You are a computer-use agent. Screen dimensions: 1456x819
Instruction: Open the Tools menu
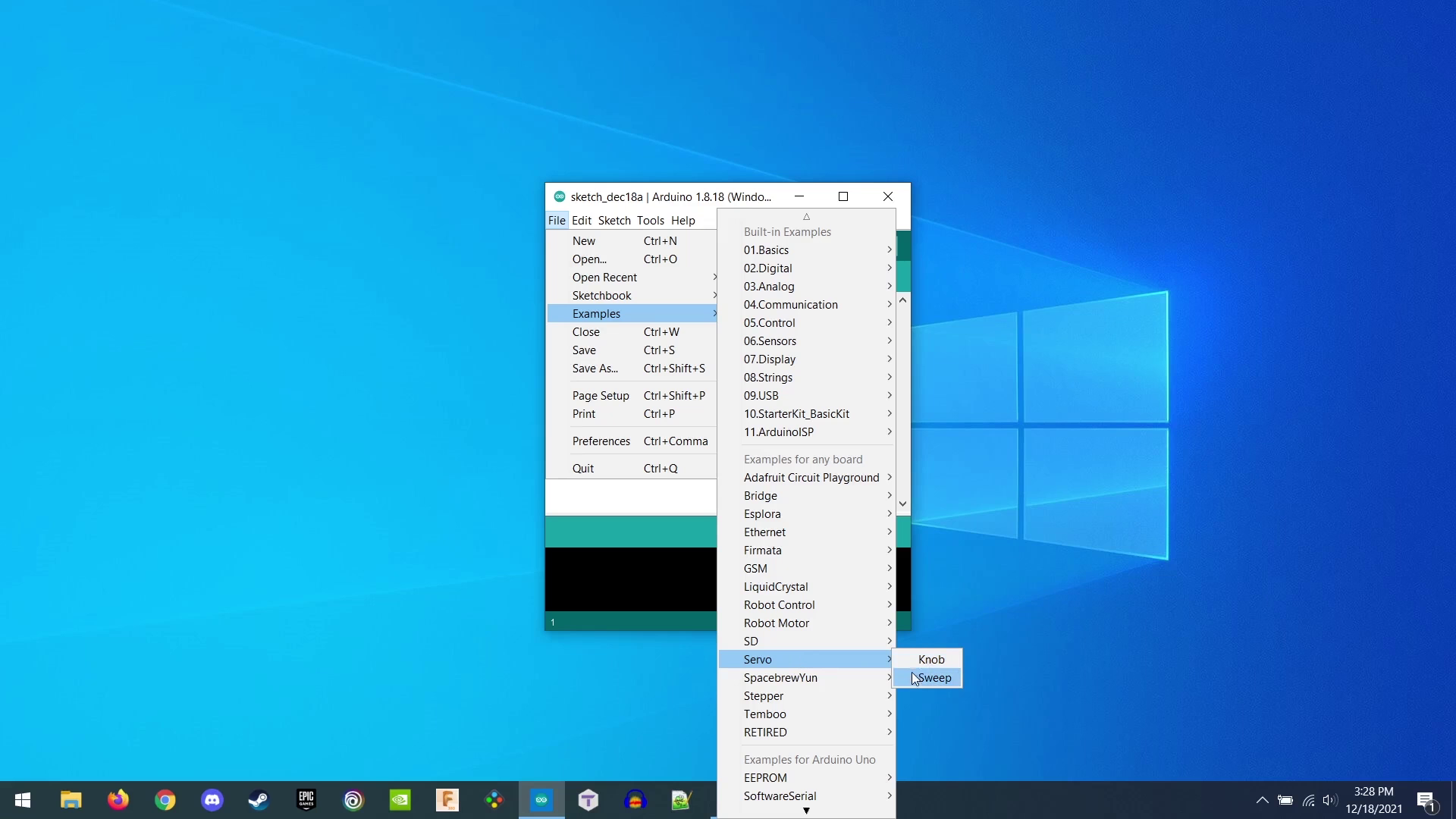pos(650,221)
